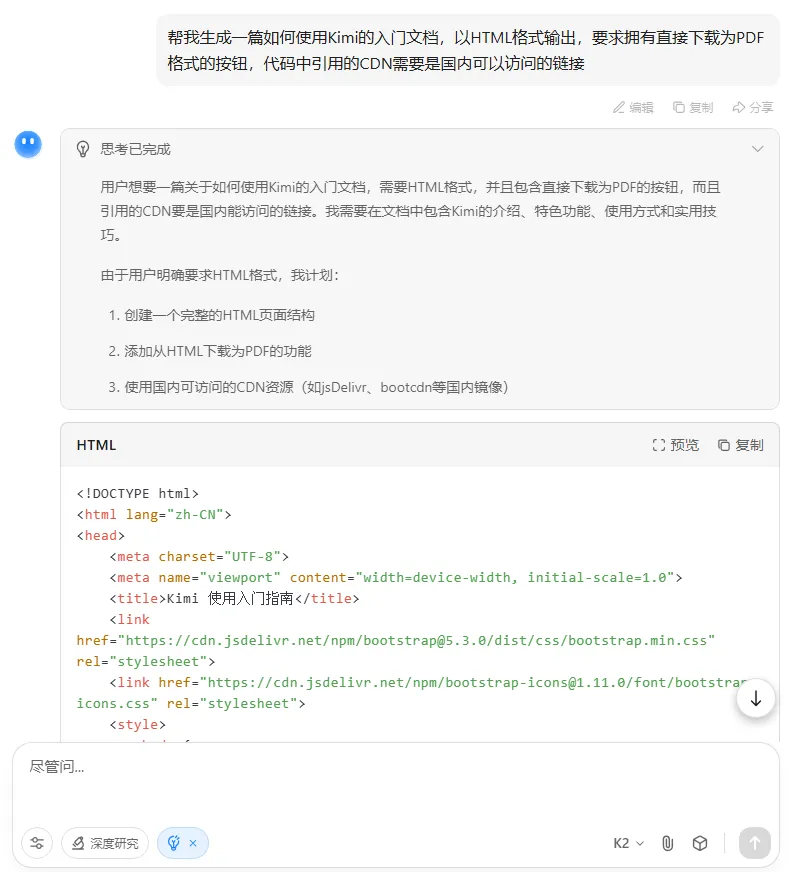
Task: Click the lightbulb icon beside 思考已完成
Action: tap(84, 149)
